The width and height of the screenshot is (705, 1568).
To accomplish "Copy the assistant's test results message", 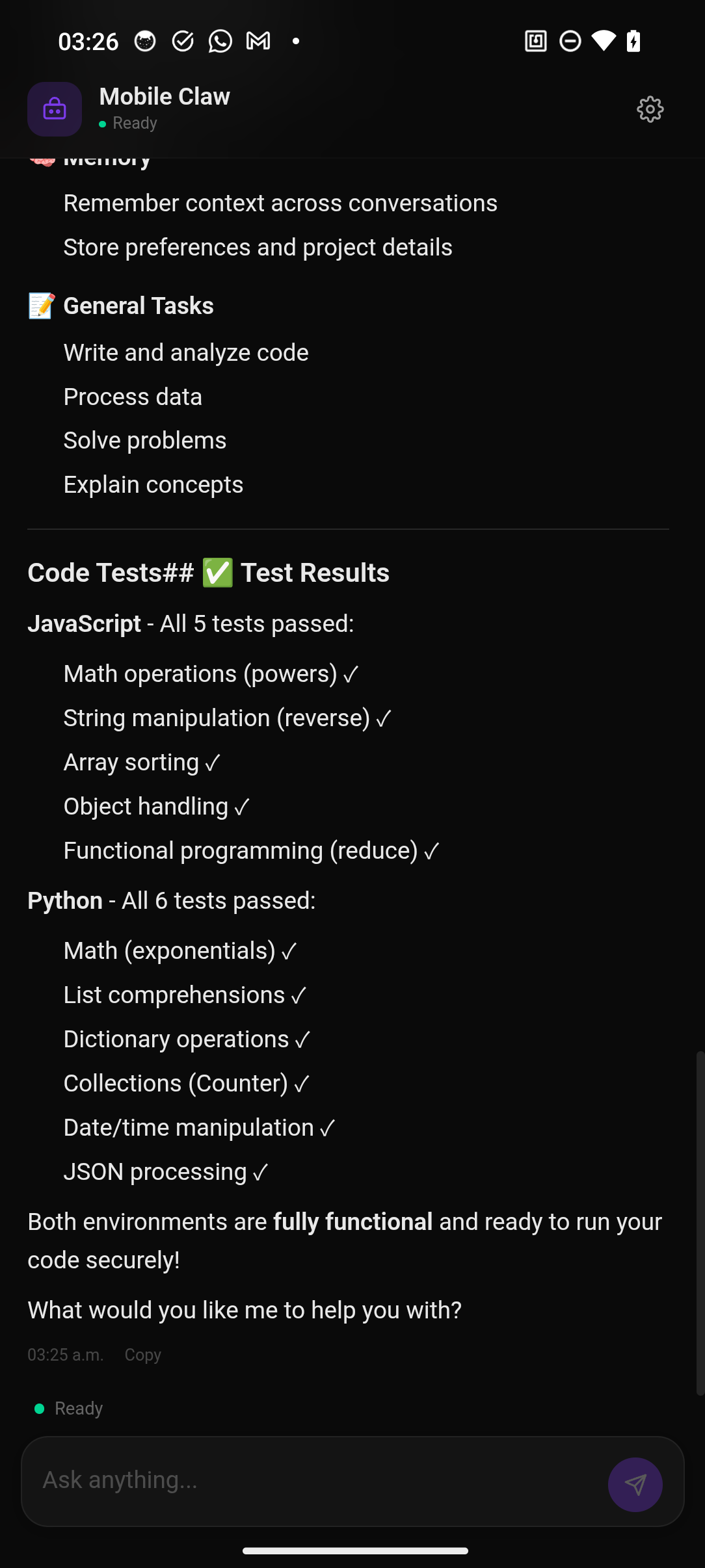I will 142,1355.
